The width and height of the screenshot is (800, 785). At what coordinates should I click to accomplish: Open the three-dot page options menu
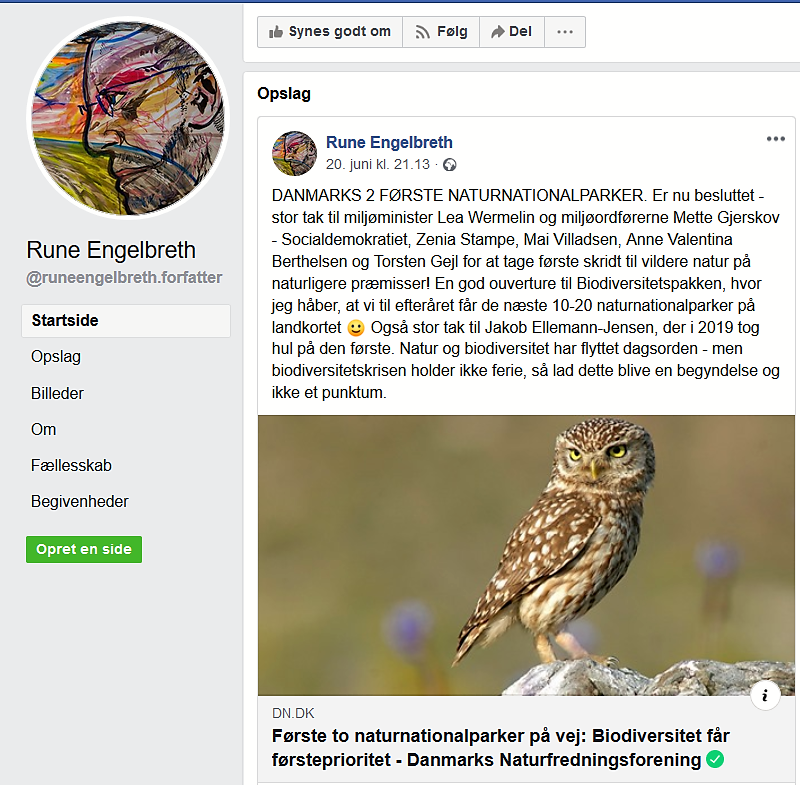coord(565,32)
